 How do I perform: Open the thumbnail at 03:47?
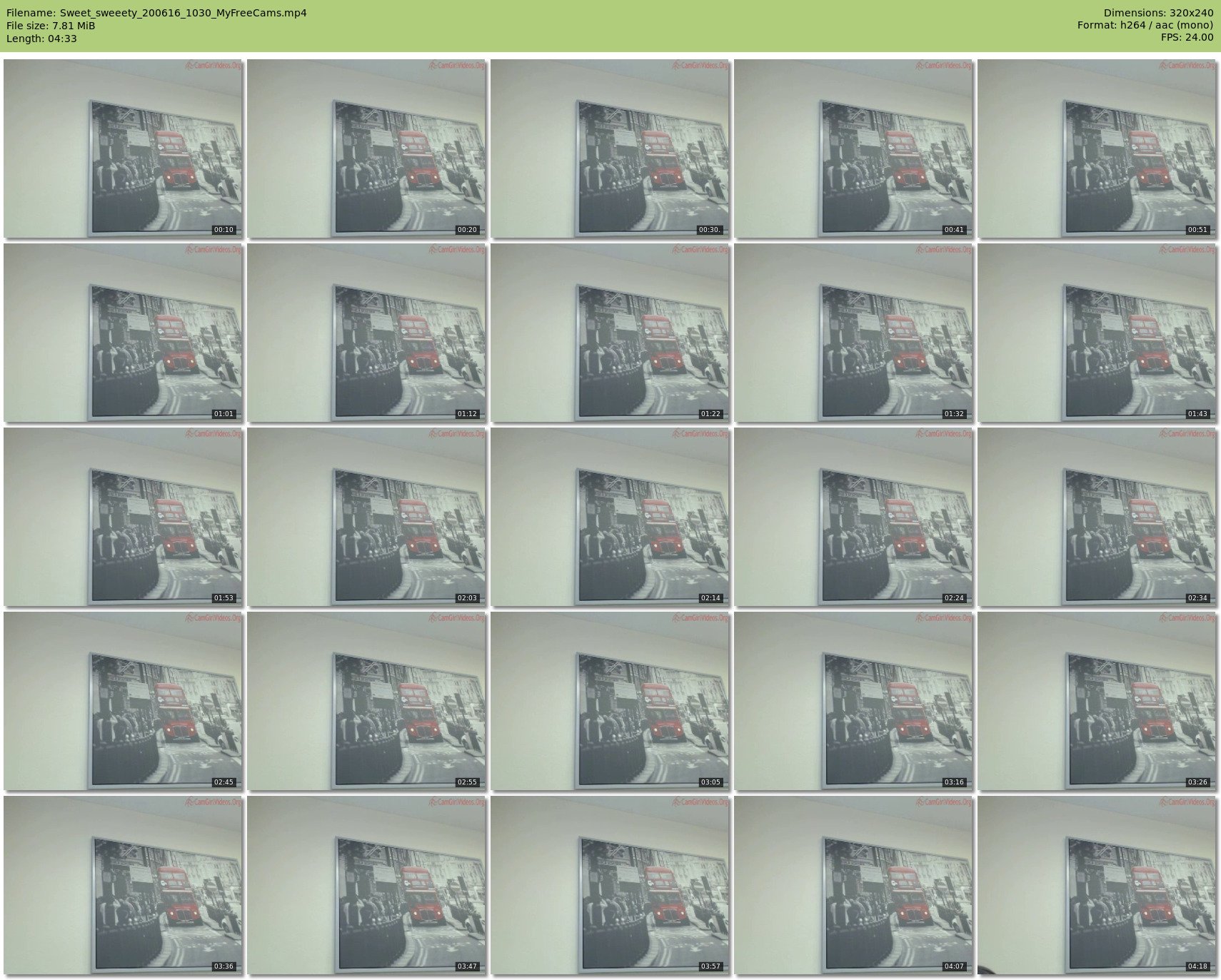(x=366, y=885)
